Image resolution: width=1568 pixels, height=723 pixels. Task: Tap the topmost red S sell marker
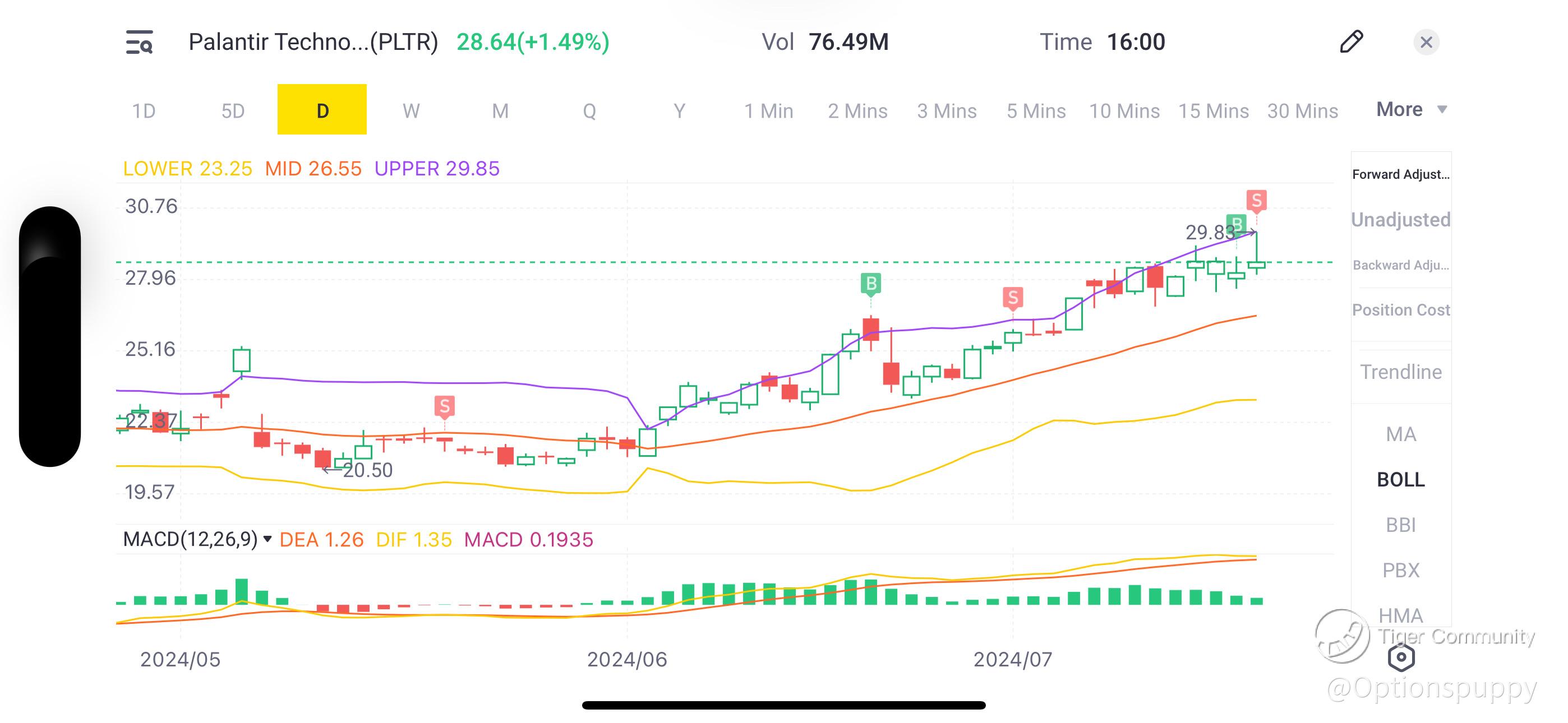tap(1256, 200)
